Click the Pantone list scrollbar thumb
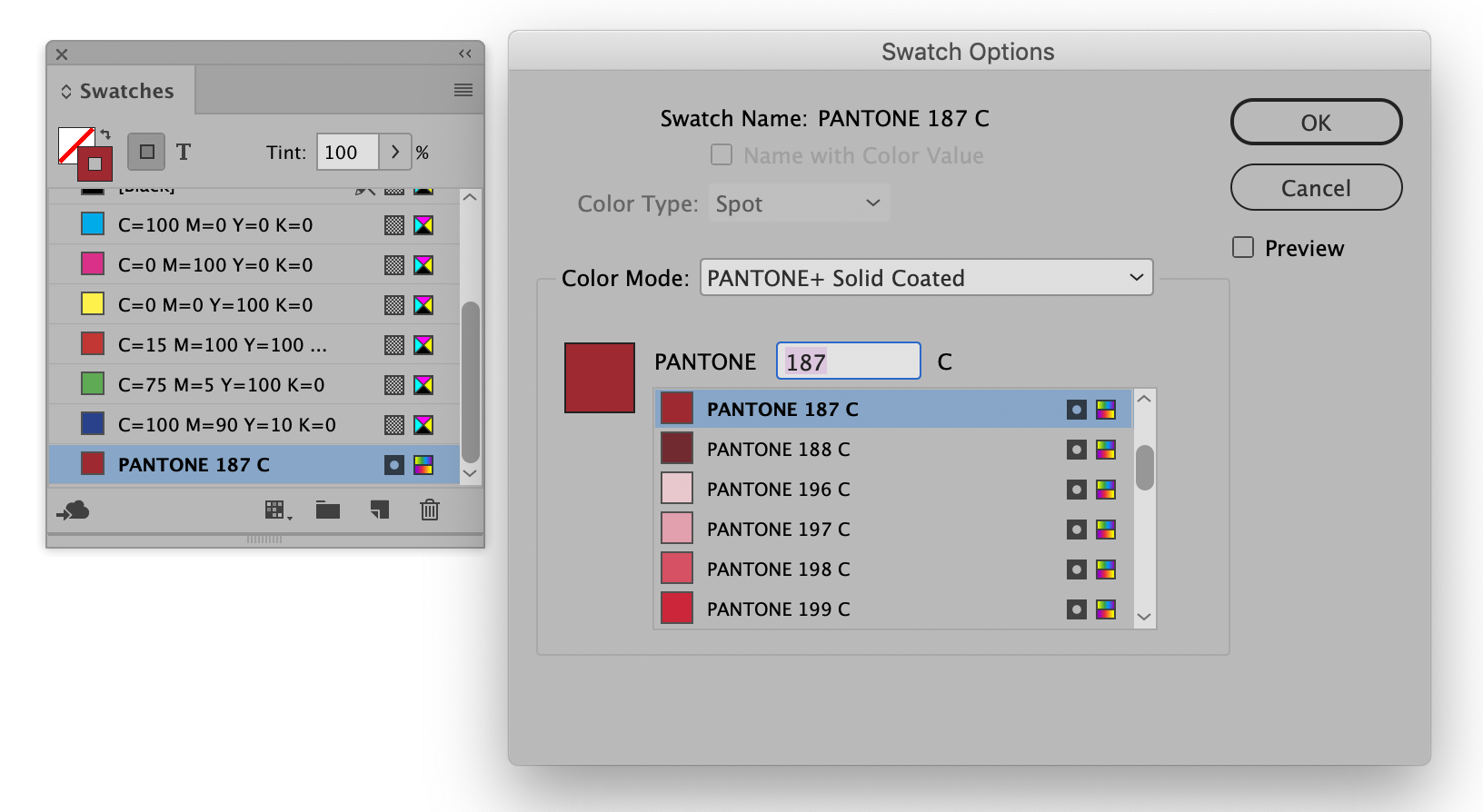1483x812 pixels. 1145,468
